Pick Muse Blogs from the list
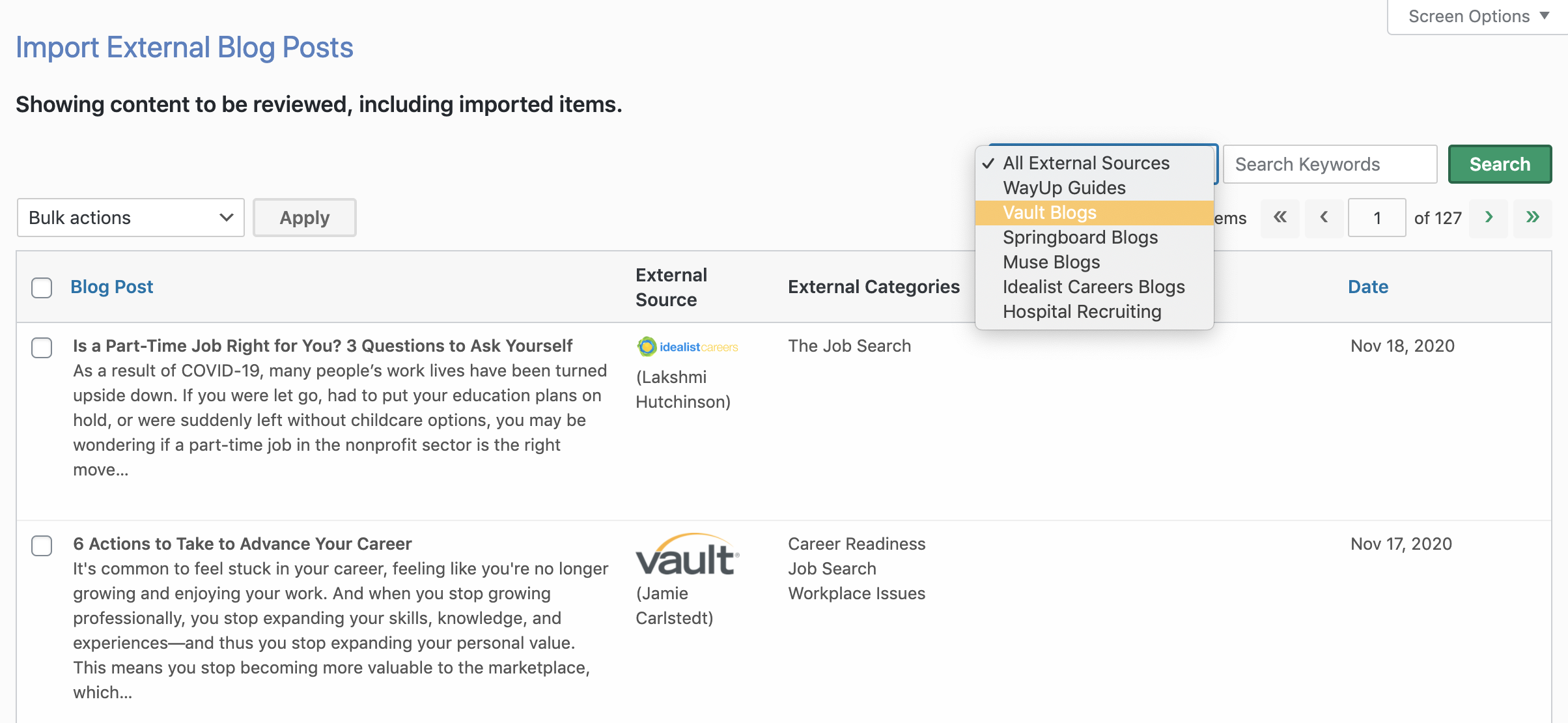1568x723 pixels. pos(1051,262)
